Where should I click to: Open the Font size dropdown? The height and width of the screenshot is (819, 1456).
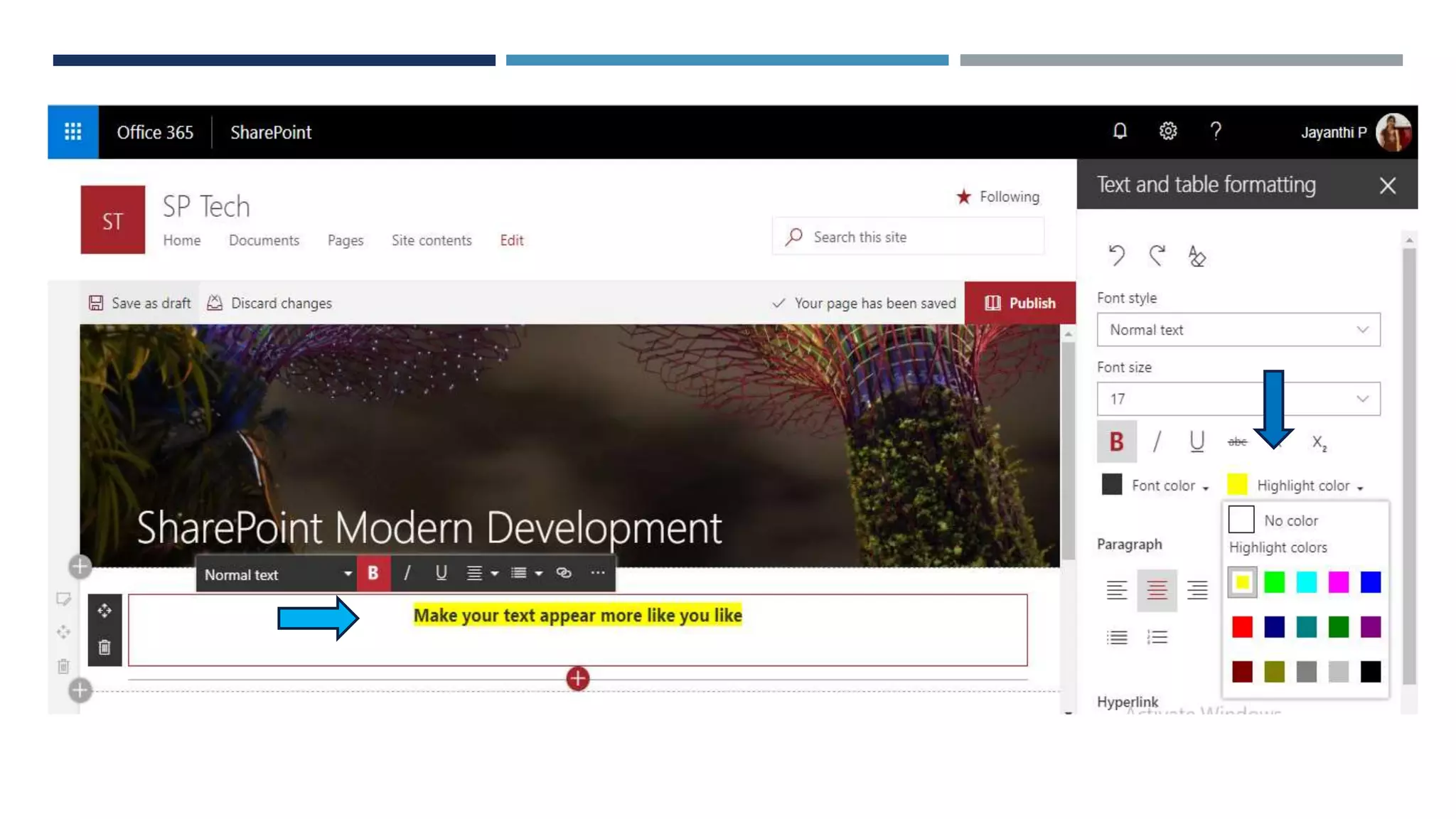pos(1238,399)
